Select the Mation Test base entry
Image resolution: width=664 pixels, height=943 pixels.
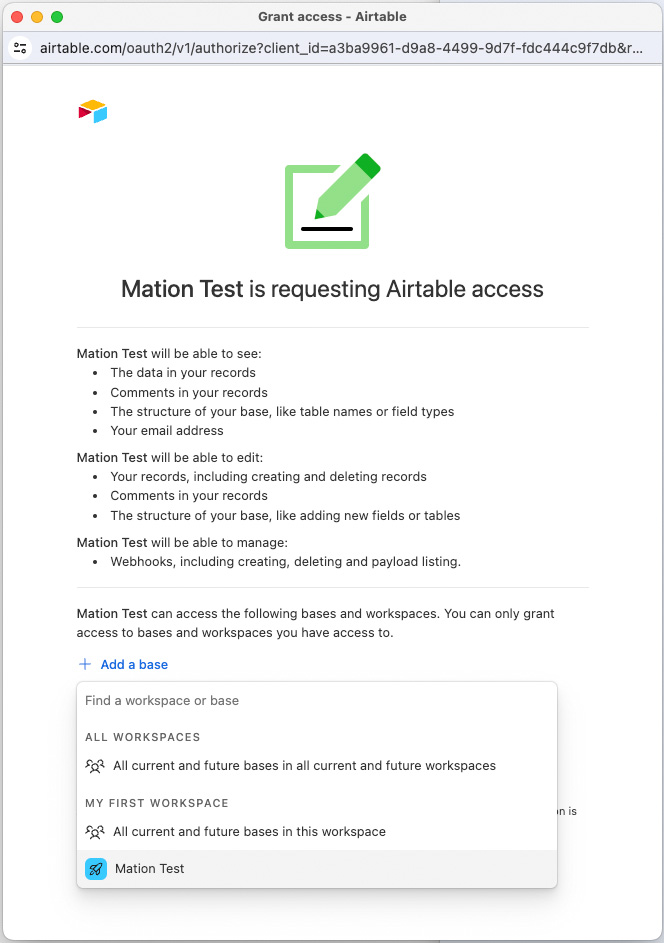[150, 869]
